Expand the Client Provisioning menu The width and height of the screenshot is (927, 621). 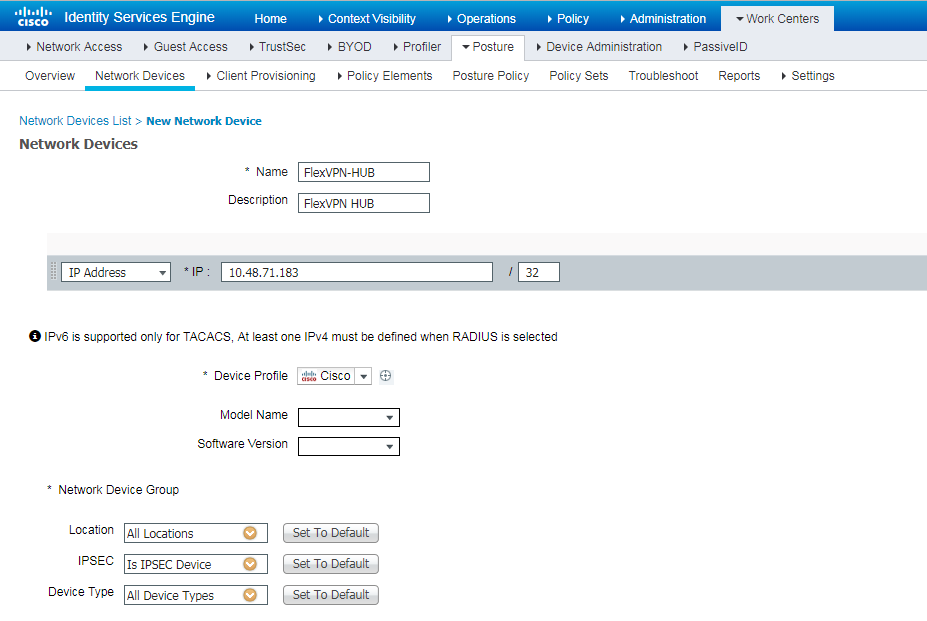coord(261,76)
